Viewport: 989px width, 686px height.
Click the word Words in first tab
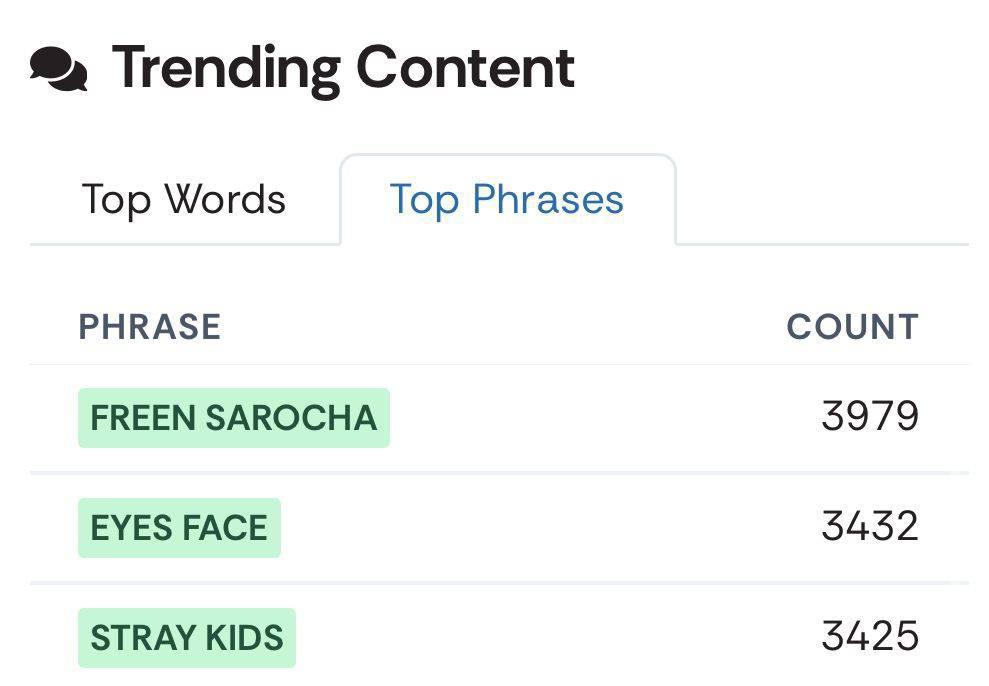[225, 200]
